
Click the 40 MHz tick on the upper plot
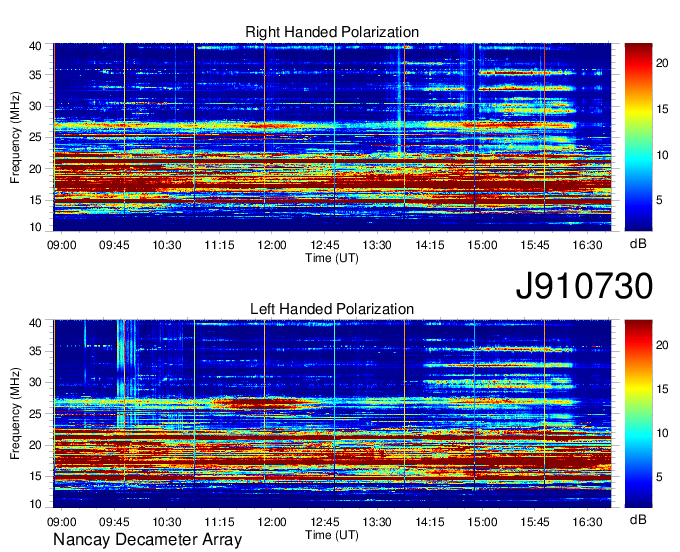click(35, 46)
